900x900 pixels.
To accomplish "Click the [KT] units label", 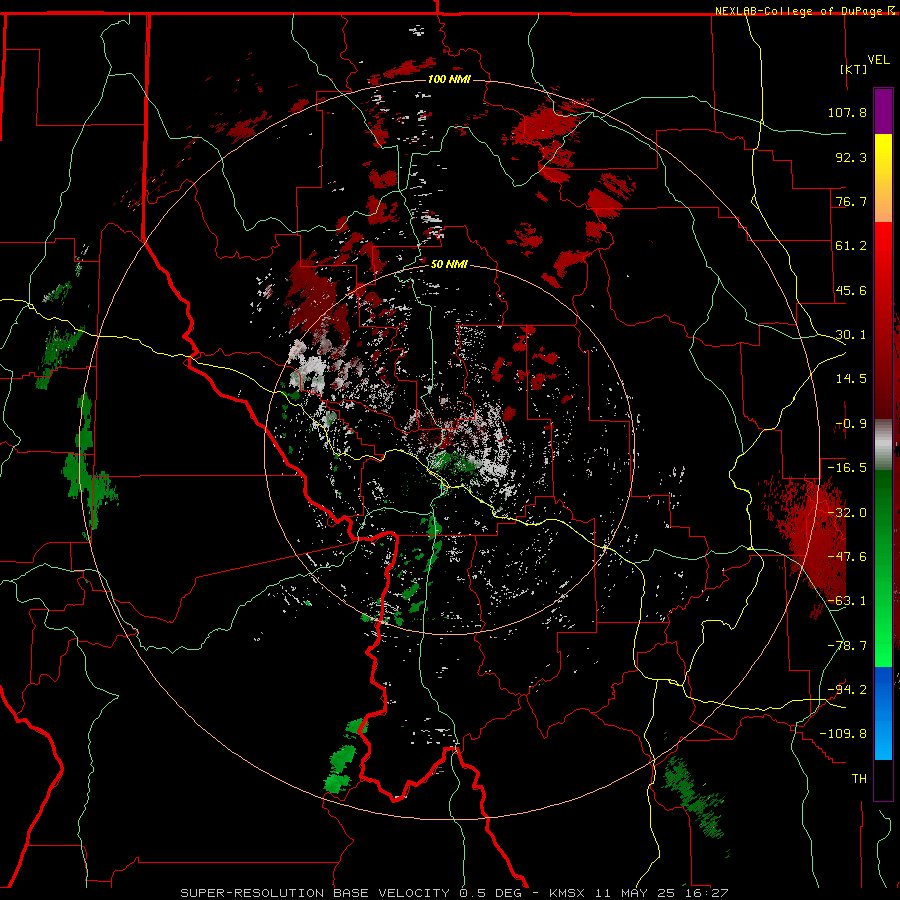I will pos(854,69).
